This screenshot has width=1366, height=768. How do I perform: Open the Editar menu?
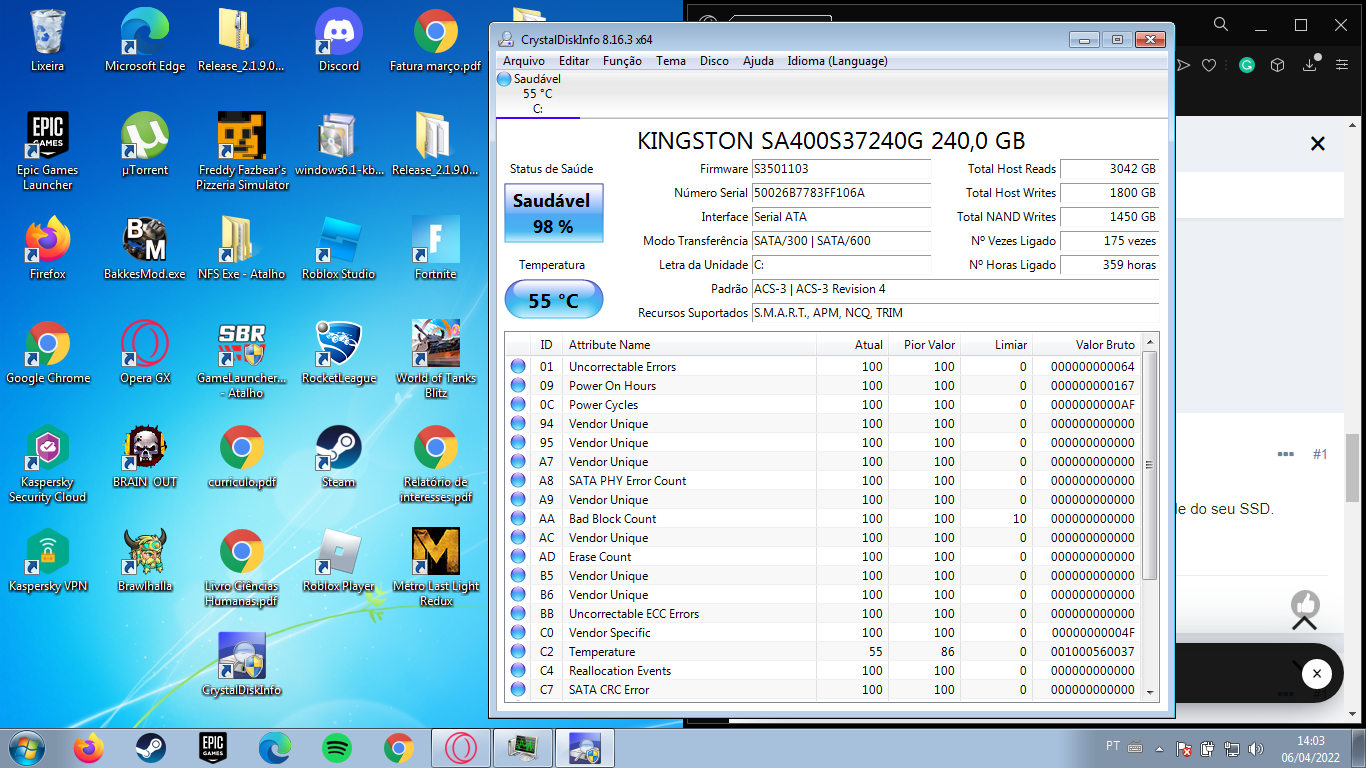click(x=574, y=61)
